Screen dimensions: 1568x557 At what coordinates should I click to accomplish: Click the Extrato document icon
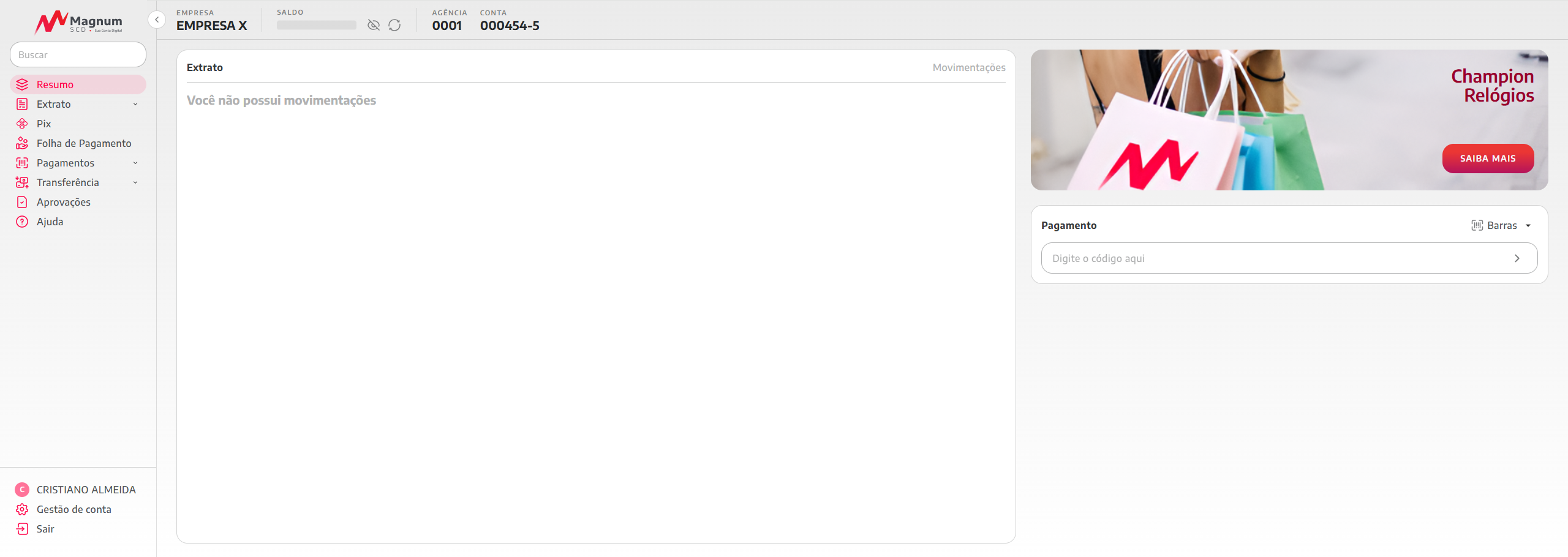pos(22,104)
